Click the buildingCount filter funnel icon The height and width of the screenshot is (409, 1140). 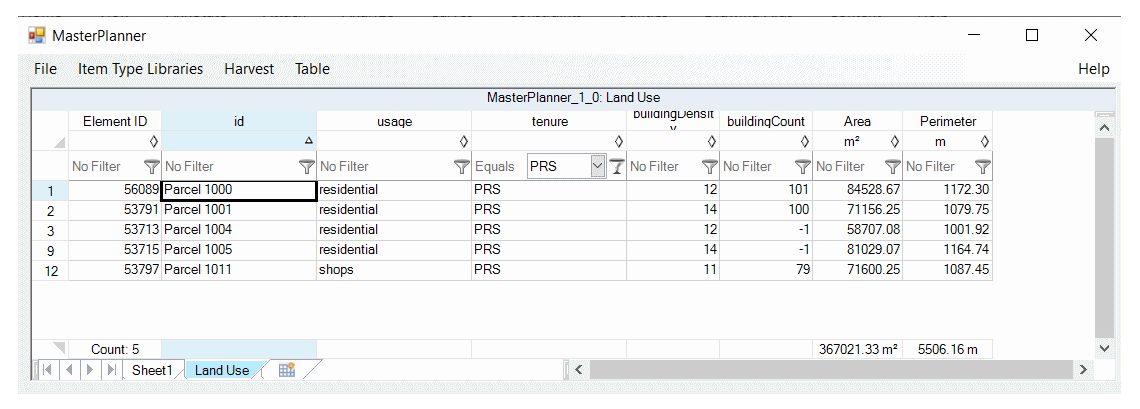803,166
